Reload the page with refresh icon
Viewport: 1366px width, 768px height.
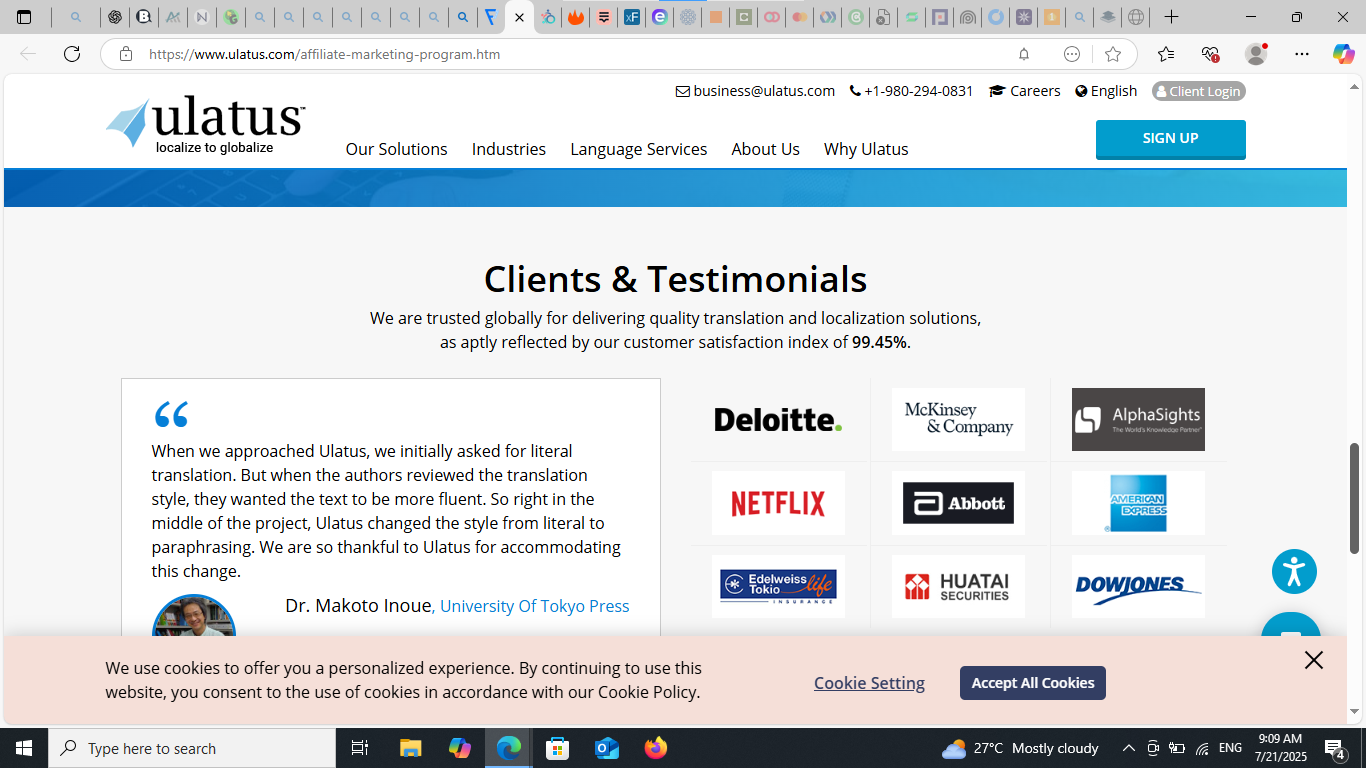(x=72, y=54)
